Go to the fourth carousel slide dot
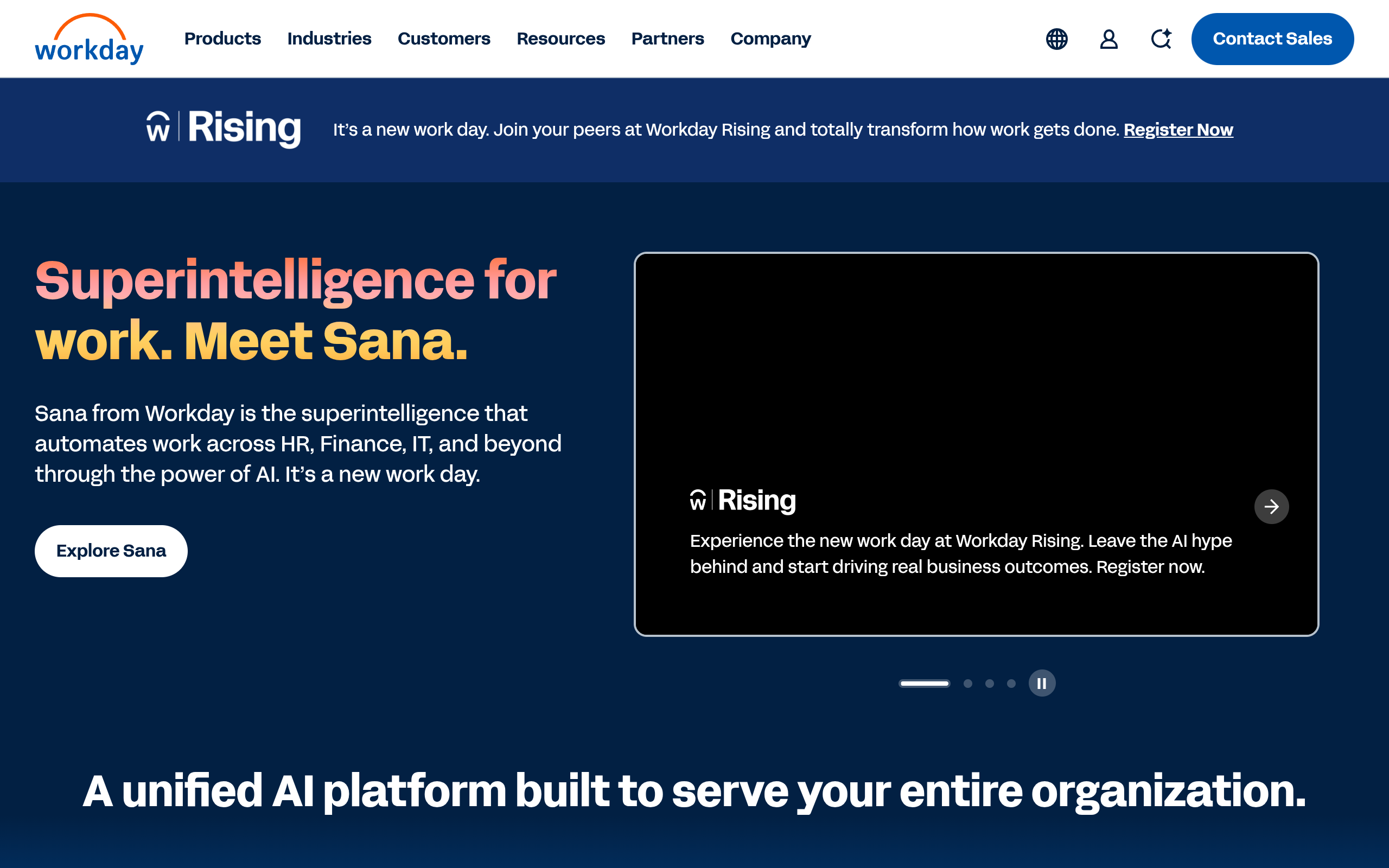This screenshot has width=1389, height=868. [1011, 683]
